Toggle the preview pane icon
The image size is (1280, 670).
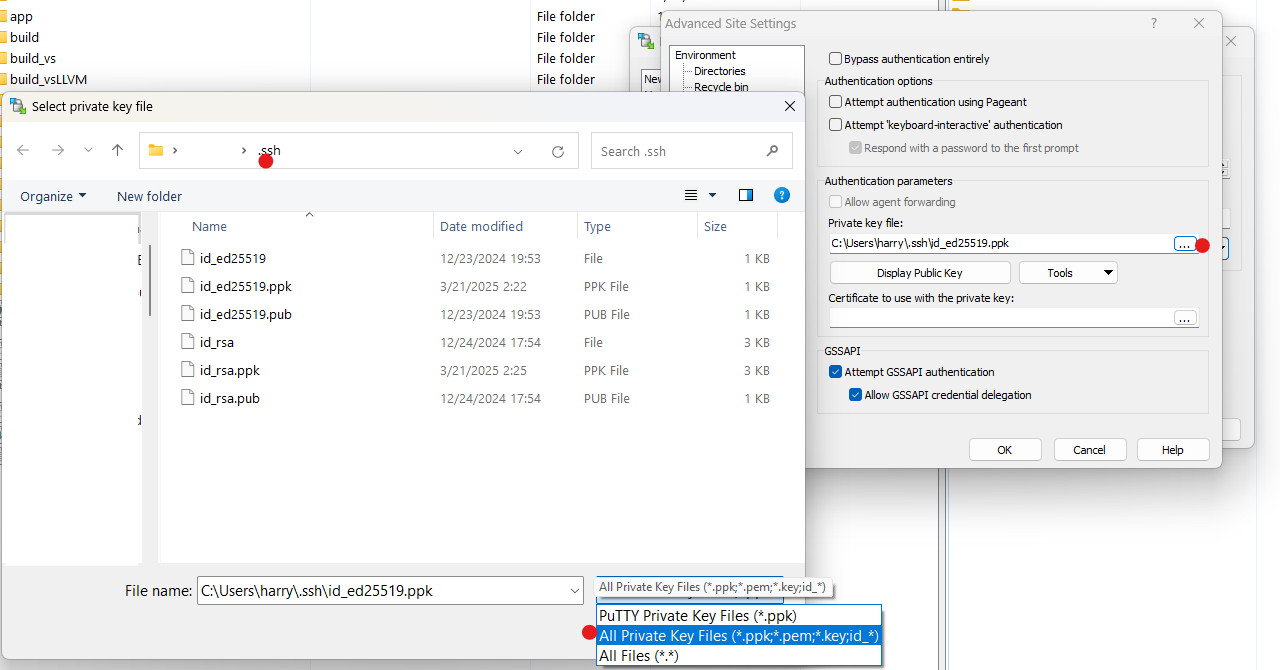[746, 195]
